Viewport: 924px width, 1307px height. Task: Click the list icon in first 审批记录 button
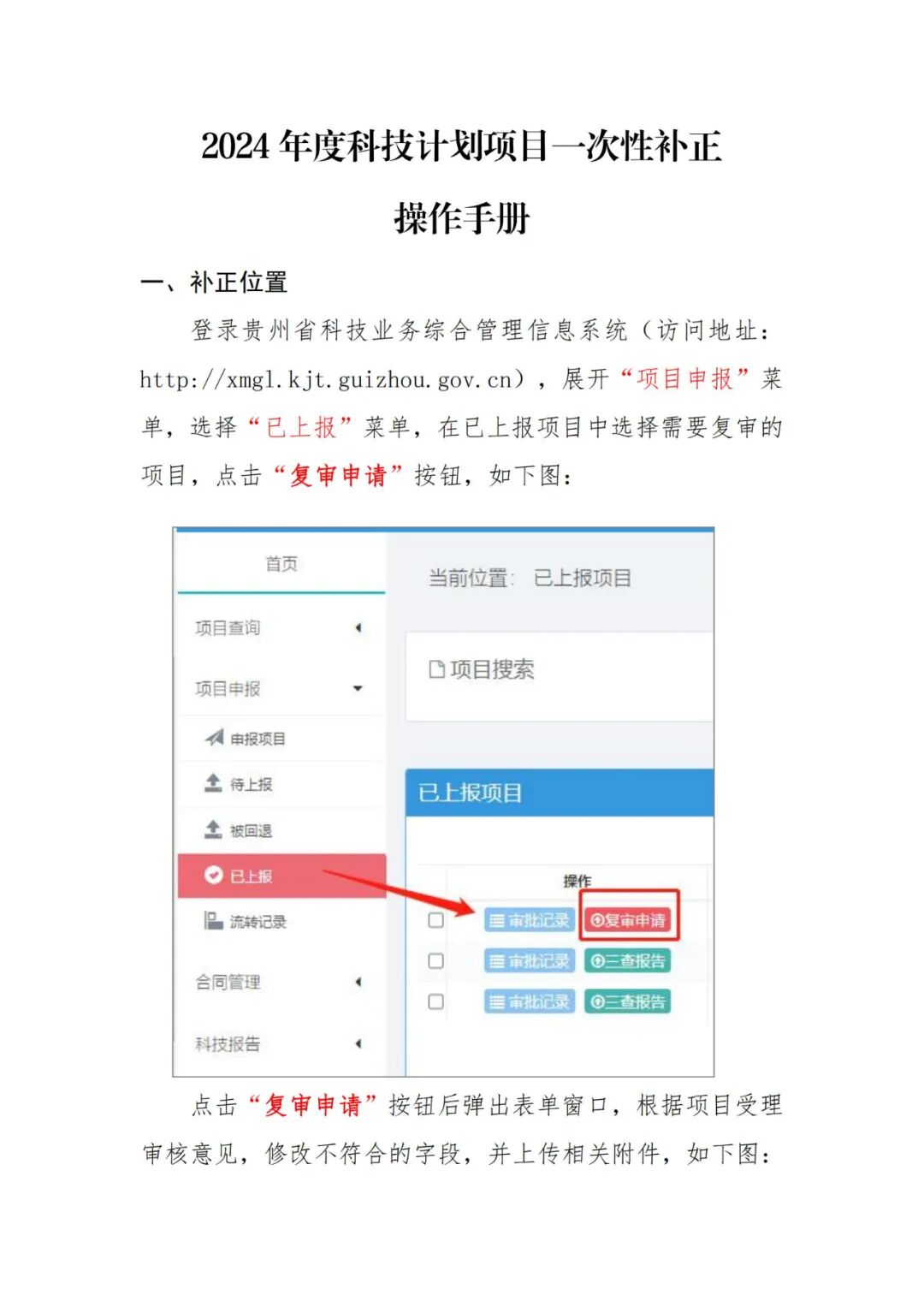496,920
